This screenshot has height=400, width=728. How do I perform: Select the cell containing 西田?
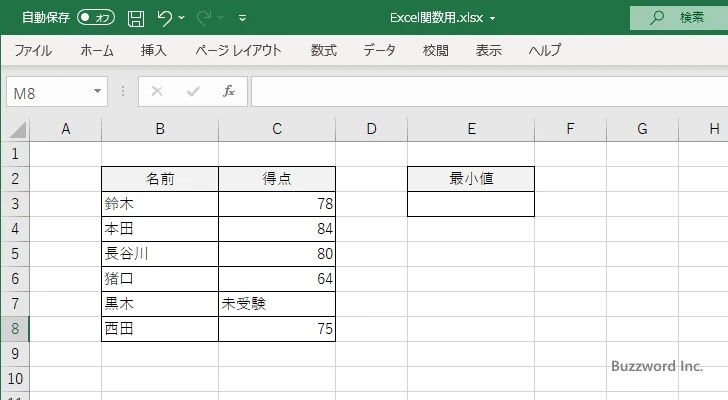160,329
